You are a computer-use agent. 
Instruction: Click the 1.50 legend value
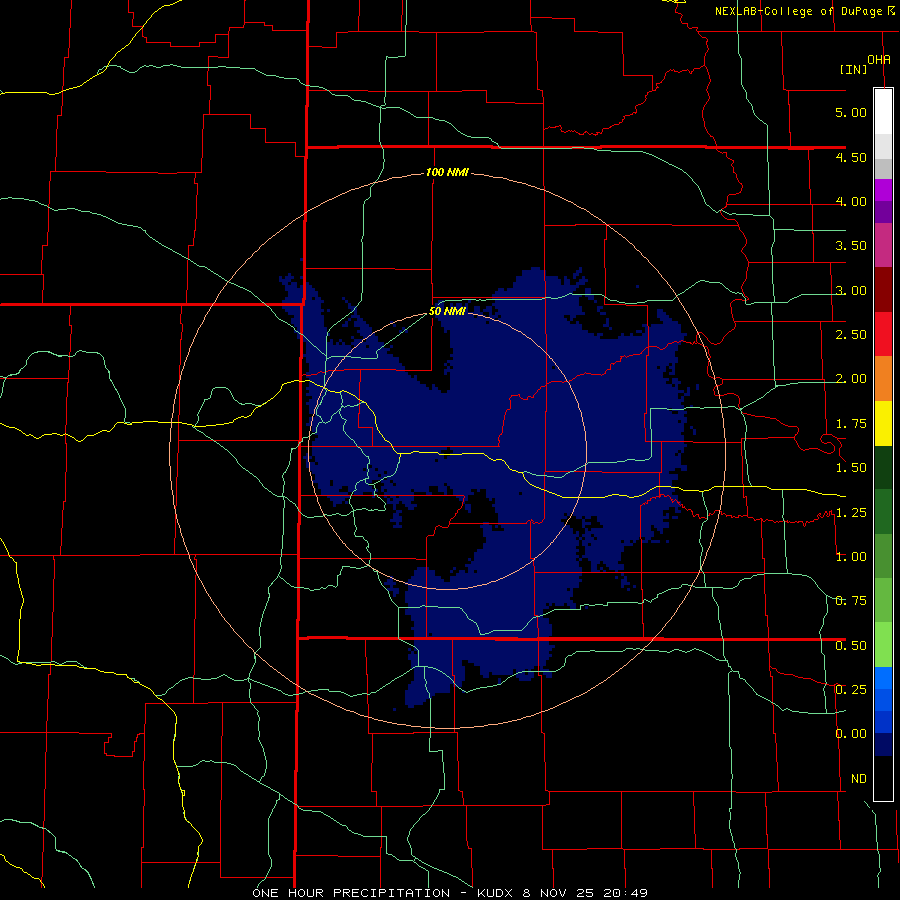coord(851,468)
